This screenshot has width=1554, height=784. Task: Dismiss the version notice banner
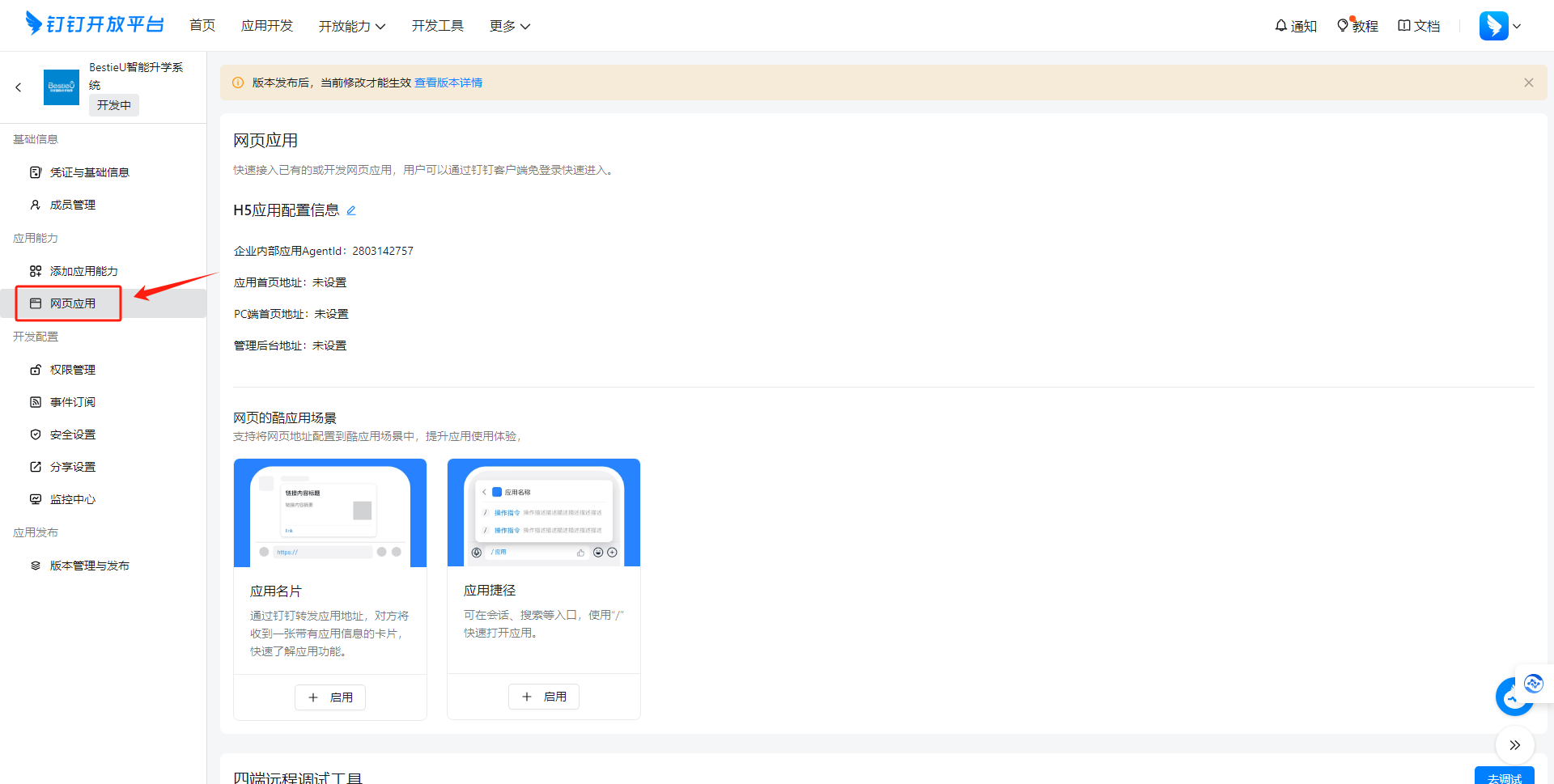[1529, 83]
